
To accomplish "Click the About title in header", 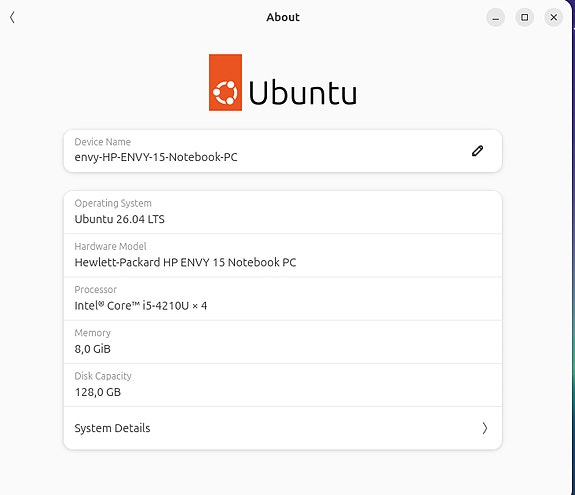I will tap(283, 17).
